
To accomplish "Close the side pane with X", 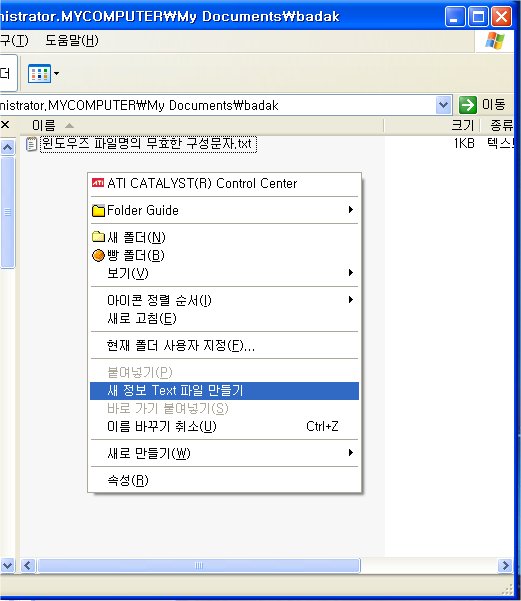I will point(5,125).
